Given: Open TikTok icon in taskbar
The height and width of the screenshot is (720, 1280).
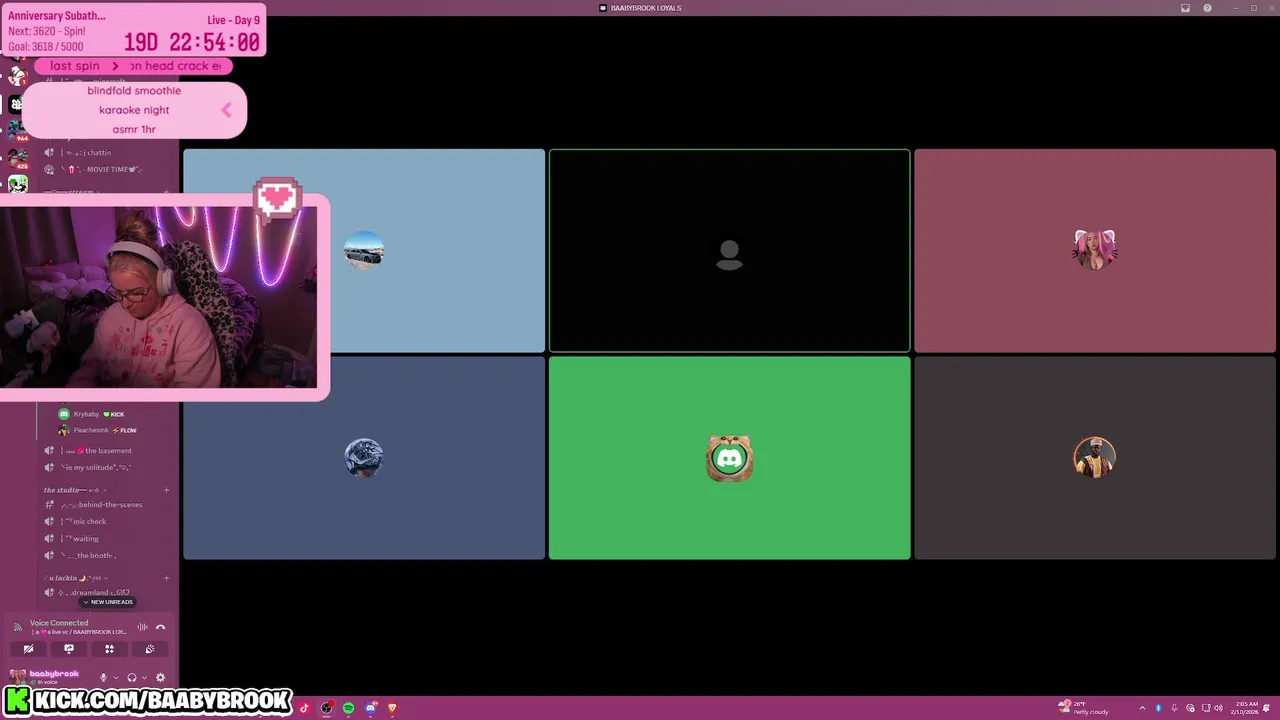Looking at the screenshot, I should [305, 708].
